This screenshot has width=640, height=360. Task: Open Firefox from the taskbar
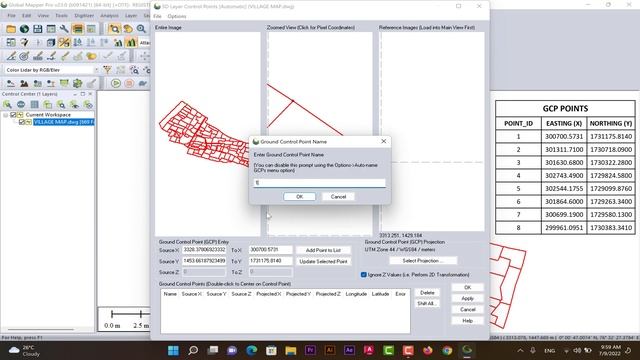click(x=427, y=350)
